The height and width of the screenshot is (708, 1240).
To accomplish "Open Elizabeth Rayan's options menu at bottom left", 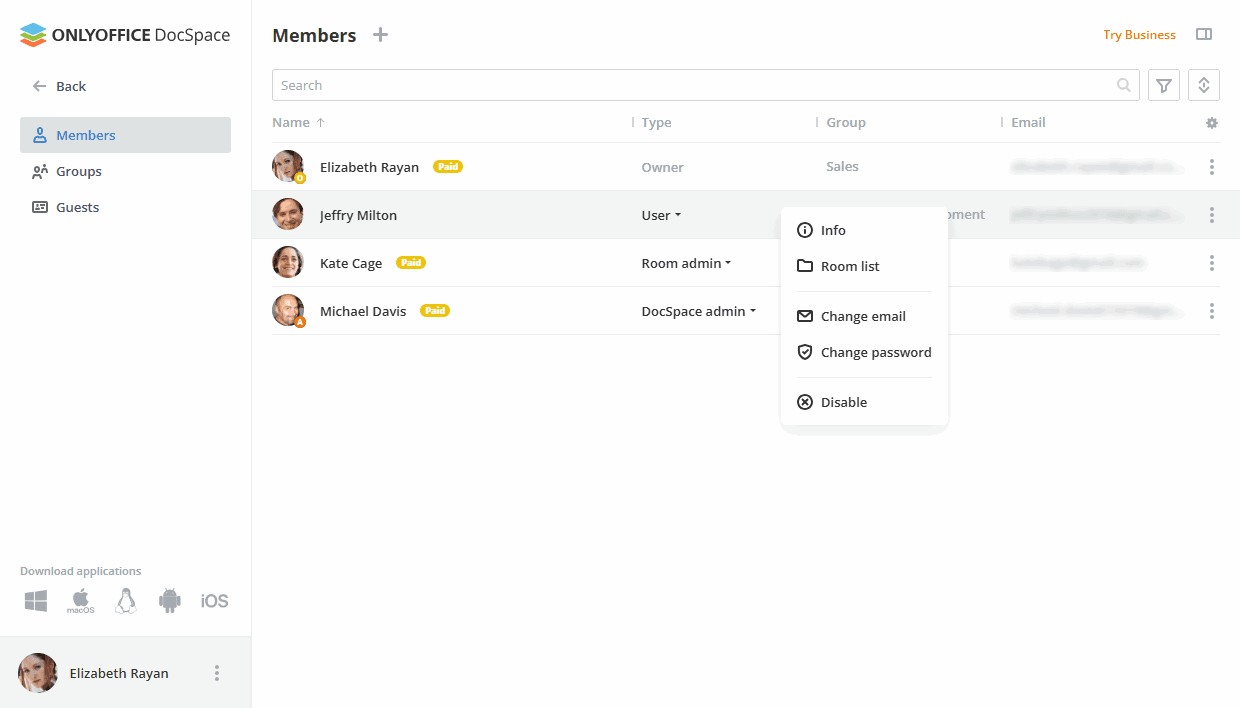I will point(216,673).
